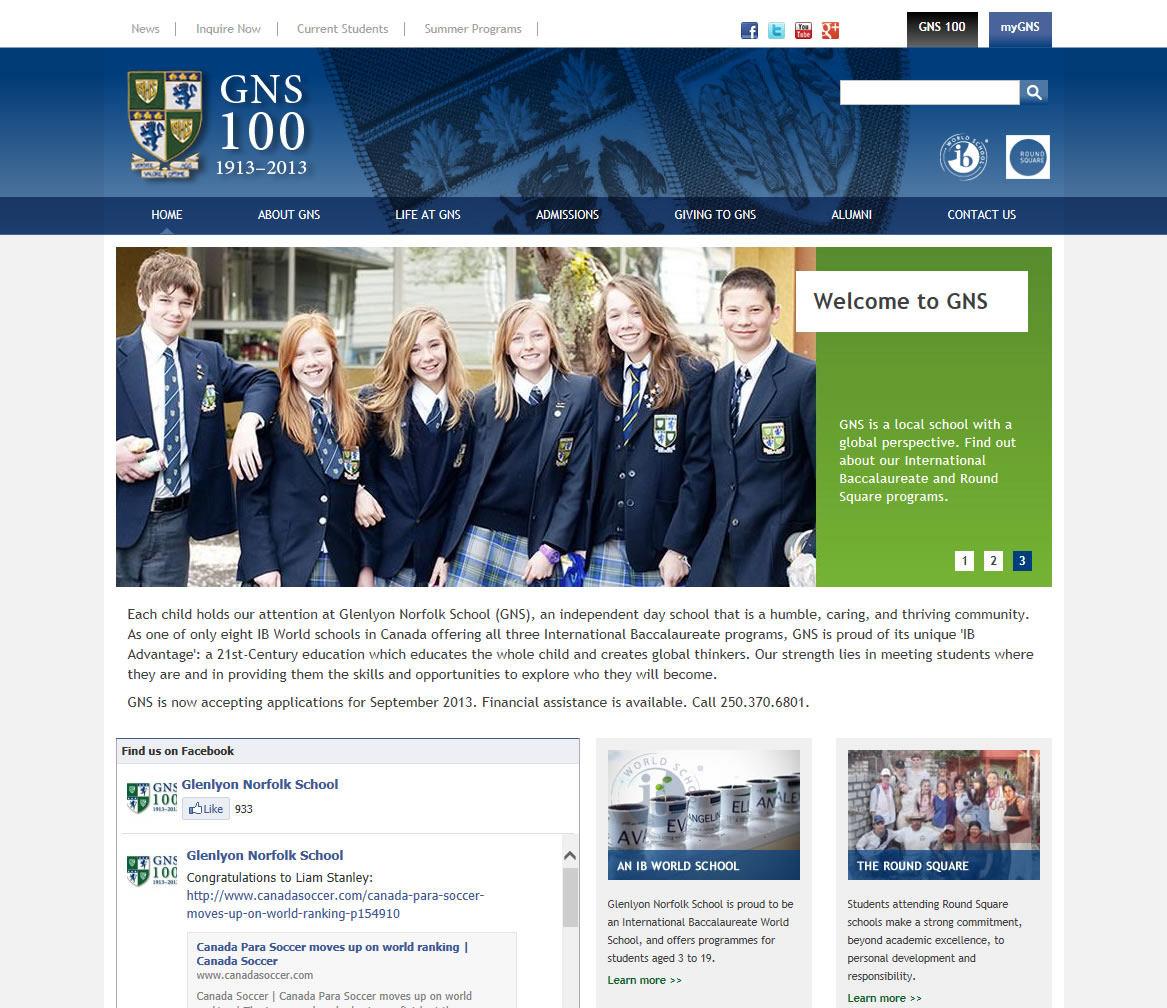Click the 'accepting applications for September 2013' line
Viewport: 1167px width, 1008px height.
[x=468, y=702]
